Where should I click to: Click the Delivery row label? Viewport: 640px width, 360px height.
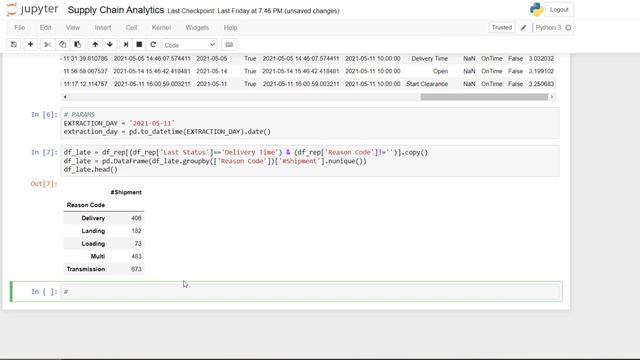tap(93, 218)
